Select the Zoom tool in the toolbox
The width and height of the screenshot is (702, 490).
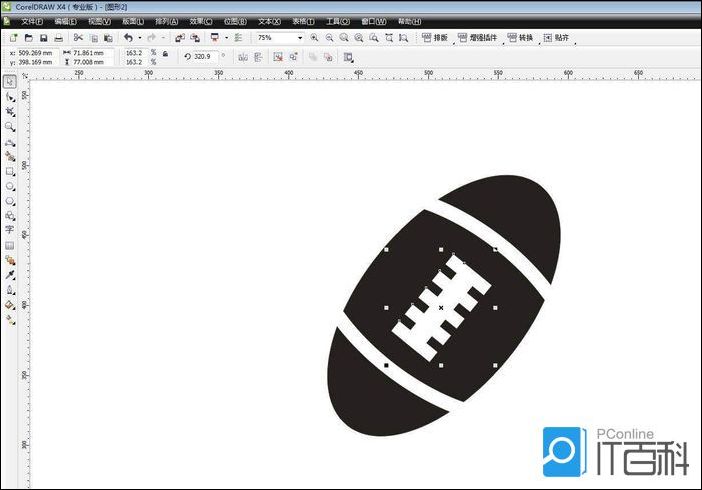point(9,127)
